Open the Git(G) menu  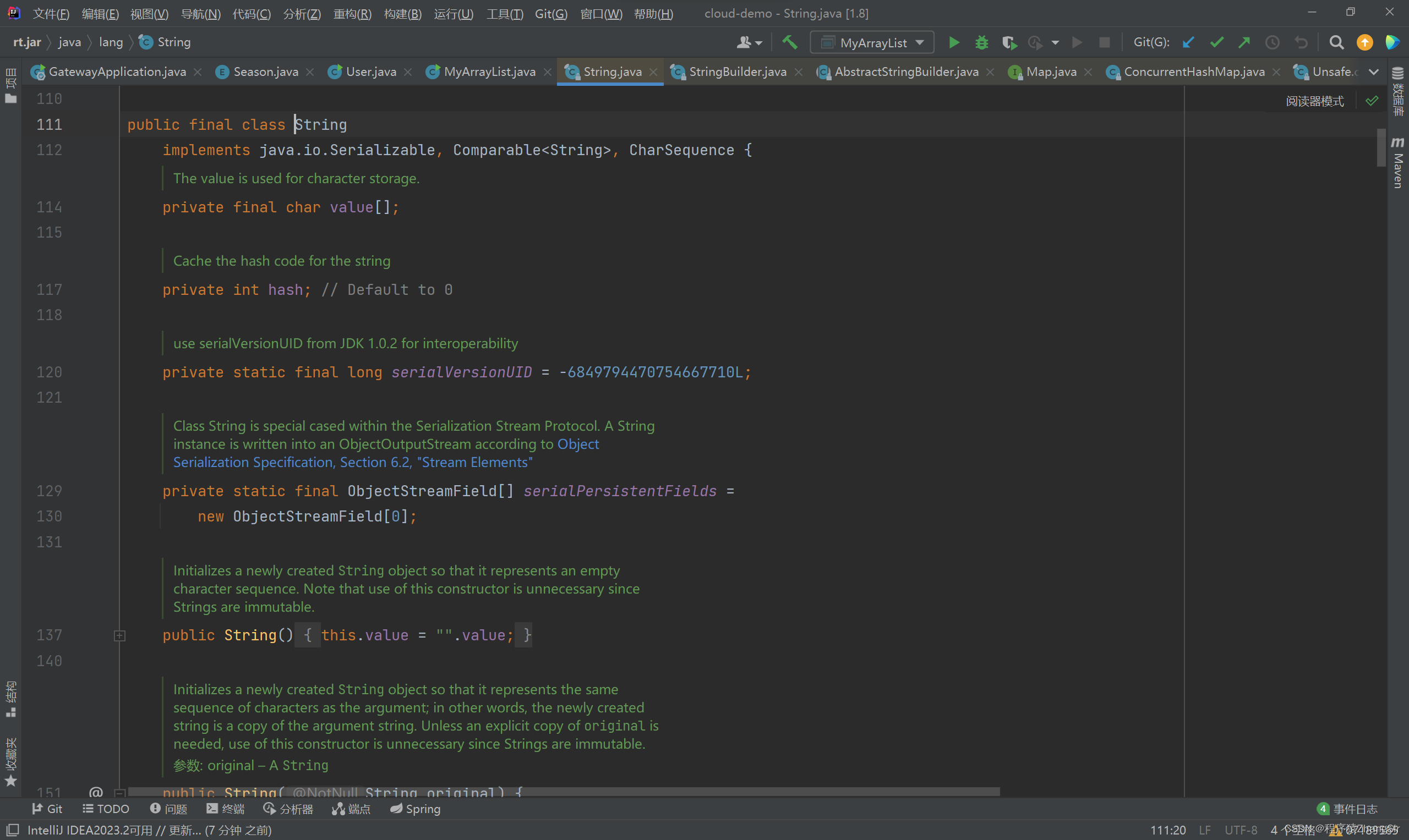(x=550, y=14)
